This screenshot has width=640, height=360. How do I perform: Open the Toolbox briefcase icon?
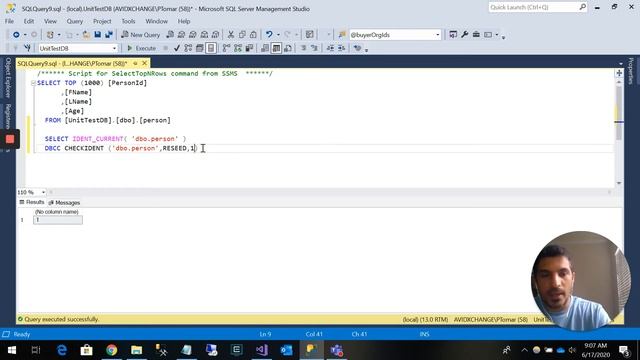(x=476, y=35)
